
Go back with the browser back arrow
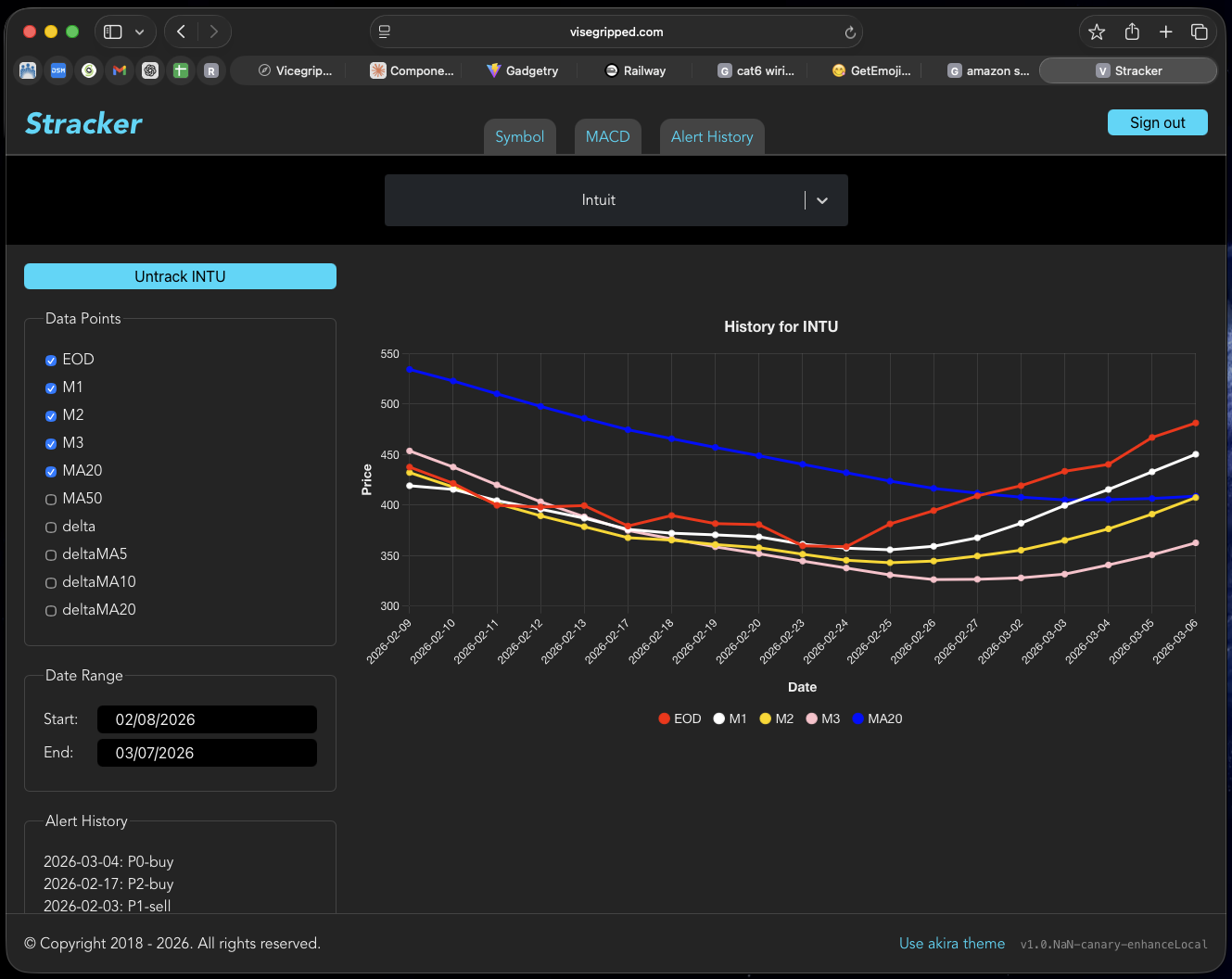pos(181,32)
